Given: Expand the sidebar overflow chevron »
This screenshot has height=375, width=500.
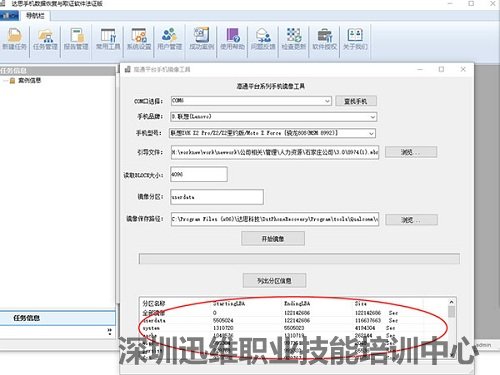Looking at the screenshot, I should [x=110, y=331].
